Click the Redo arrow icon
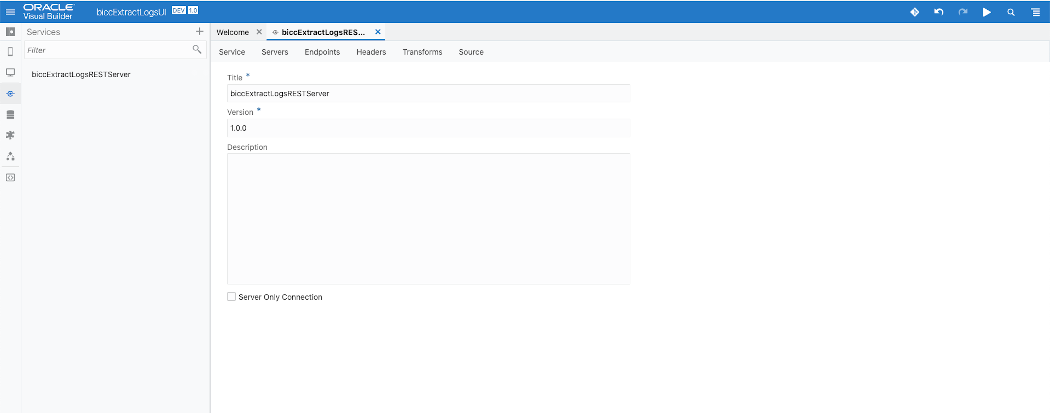 (963, 11)
